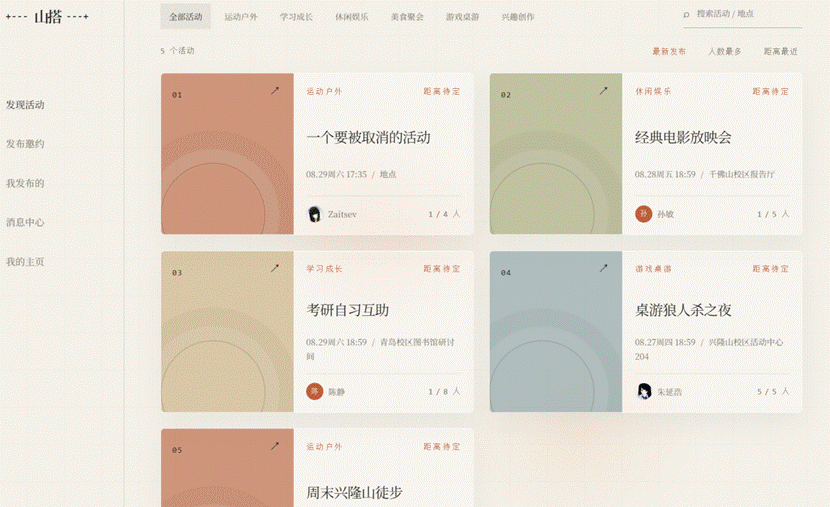The image size is (830, 507).
Task: Click the 山搭 logo
Action: click(47, 17)
